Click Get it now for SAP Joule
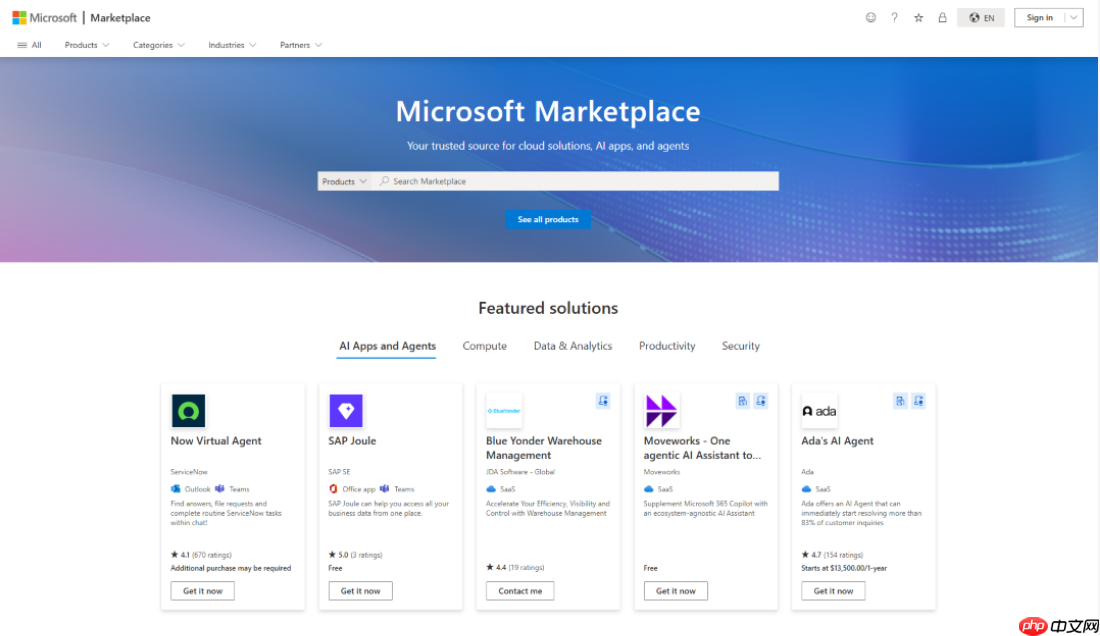1100x636 pixels. click(x=360, y=590)
